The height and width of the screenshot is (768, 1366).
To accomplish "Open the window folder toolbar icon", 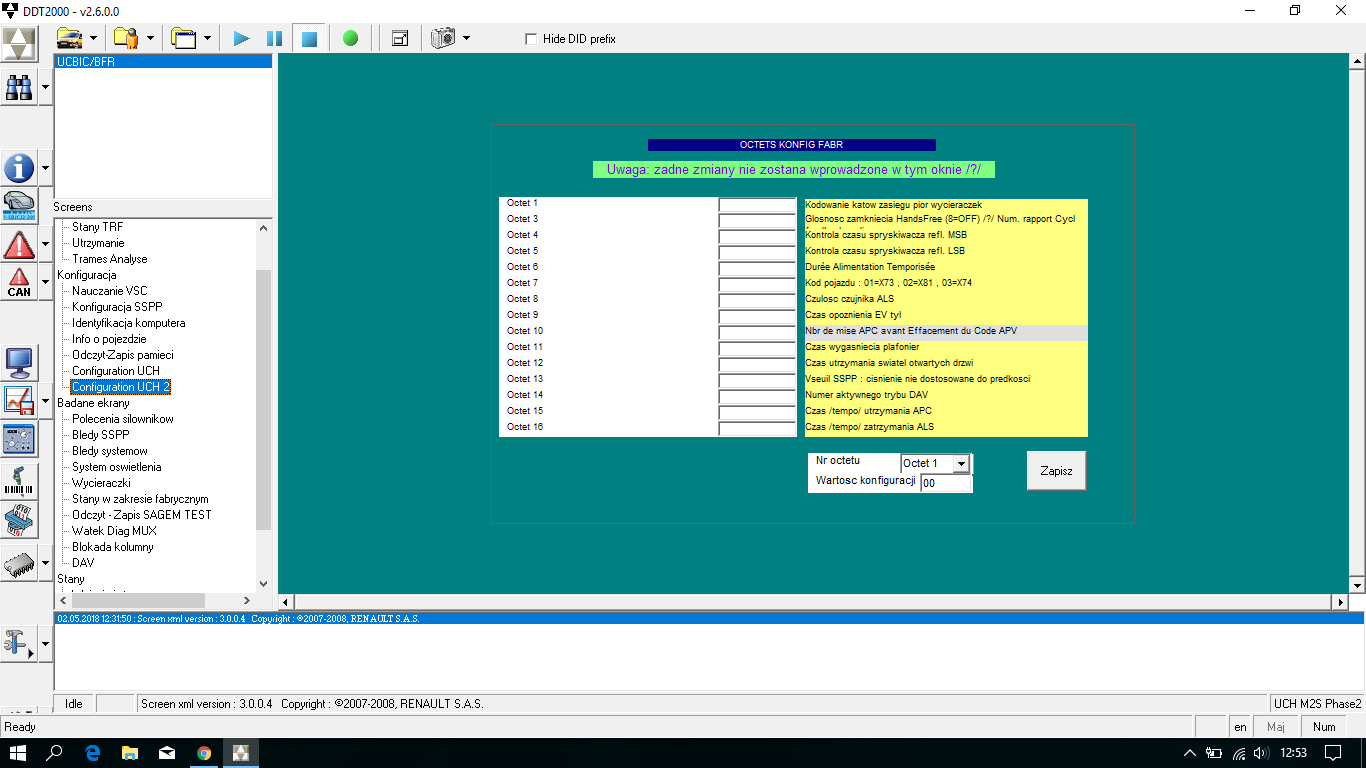I will point(183,38).
